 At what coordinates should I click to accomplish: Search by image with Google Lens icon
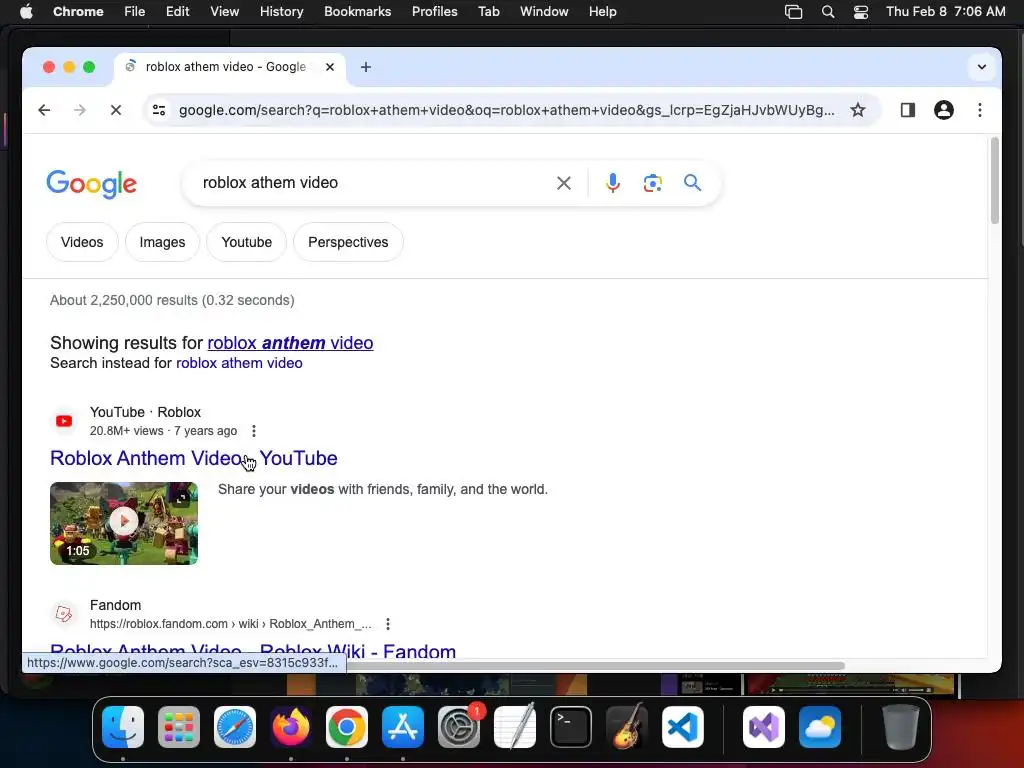point(652,183)
